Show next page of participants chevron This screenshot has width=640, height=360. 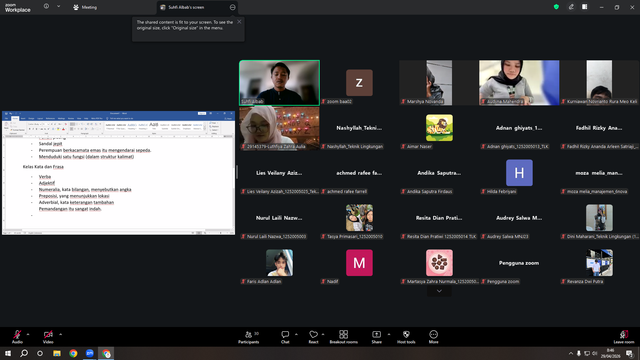click(x=439, y=291)
